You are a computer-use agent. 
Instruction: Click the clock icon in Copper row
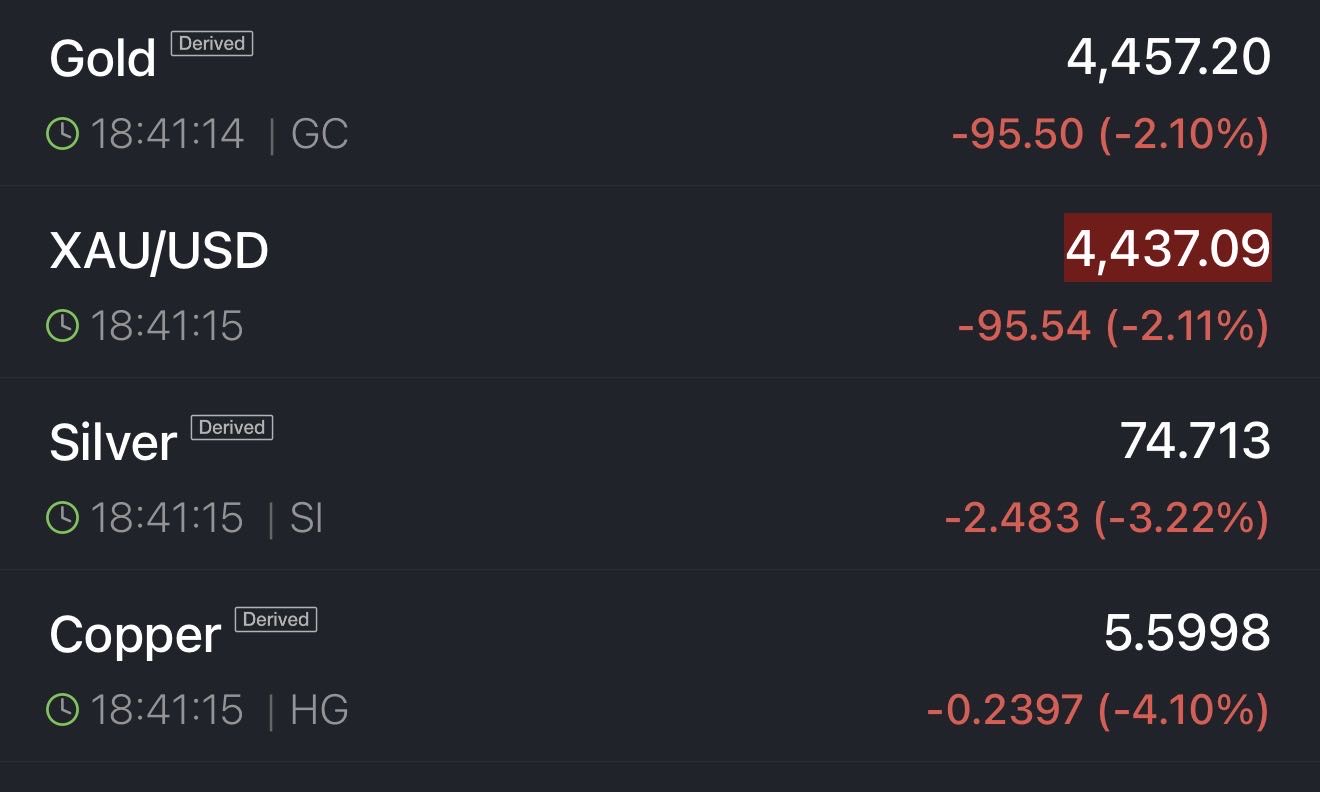point(63,710)
